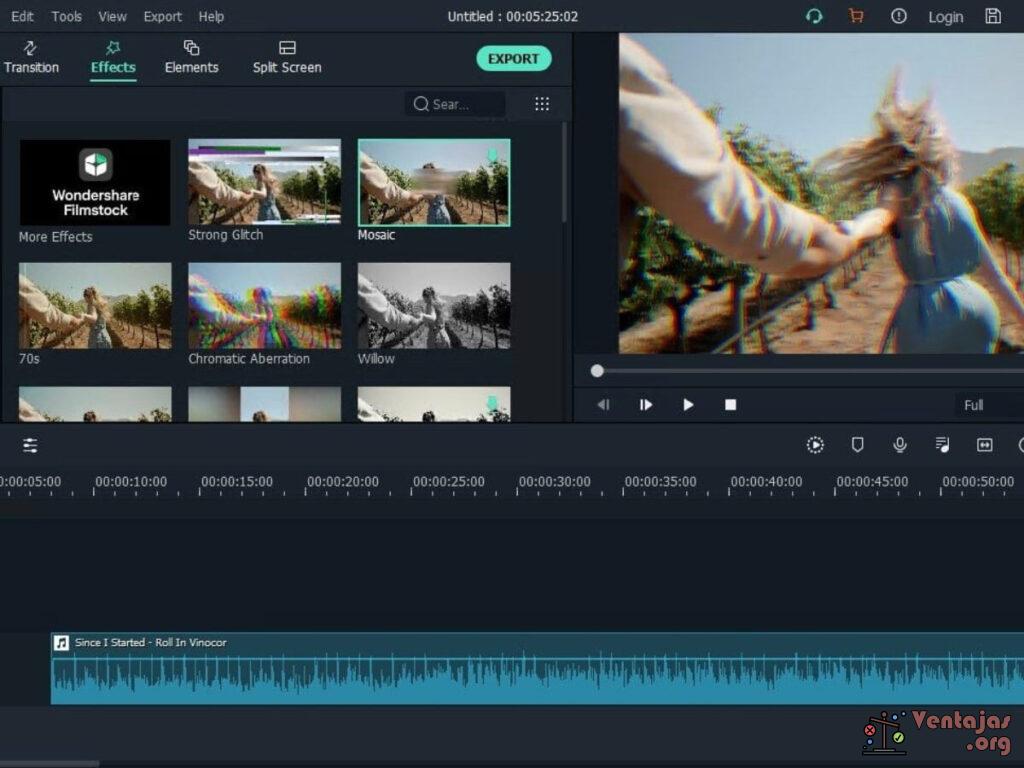Click the headset support icon

(x=814, y=16)
